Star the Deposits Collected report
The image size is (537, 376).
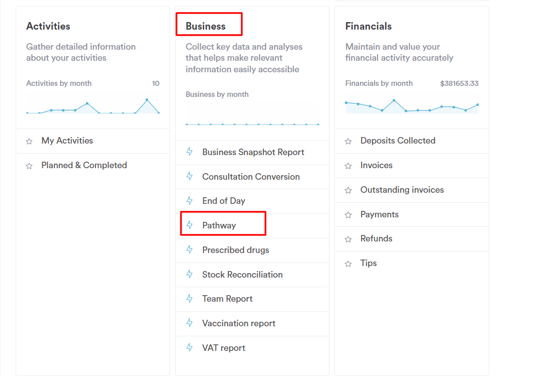click(348, 141)
